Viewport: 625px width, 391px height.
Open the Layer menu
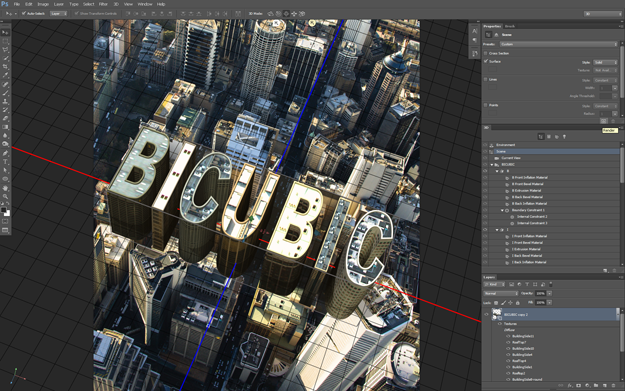pyautogui.click(x=59, y=4)
